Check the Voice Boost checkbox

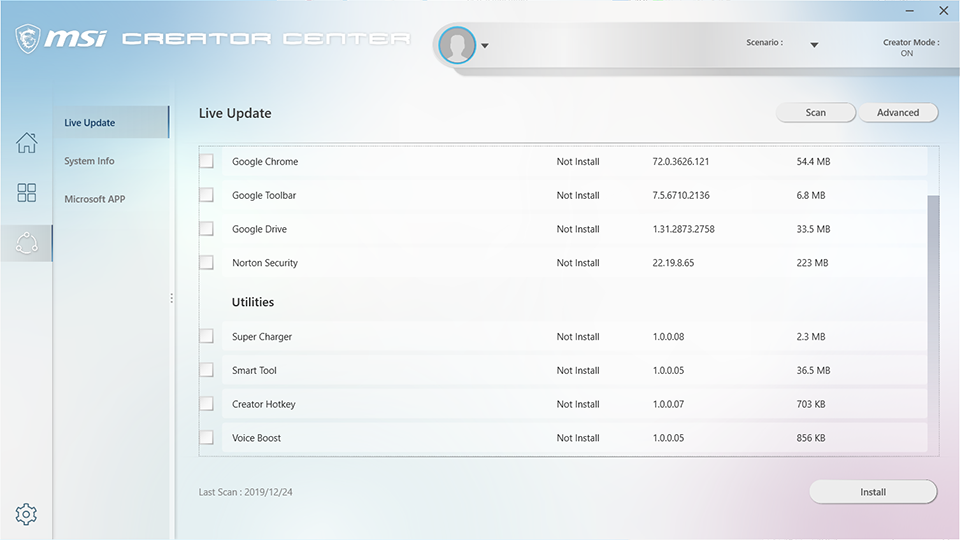click(206, 437)
